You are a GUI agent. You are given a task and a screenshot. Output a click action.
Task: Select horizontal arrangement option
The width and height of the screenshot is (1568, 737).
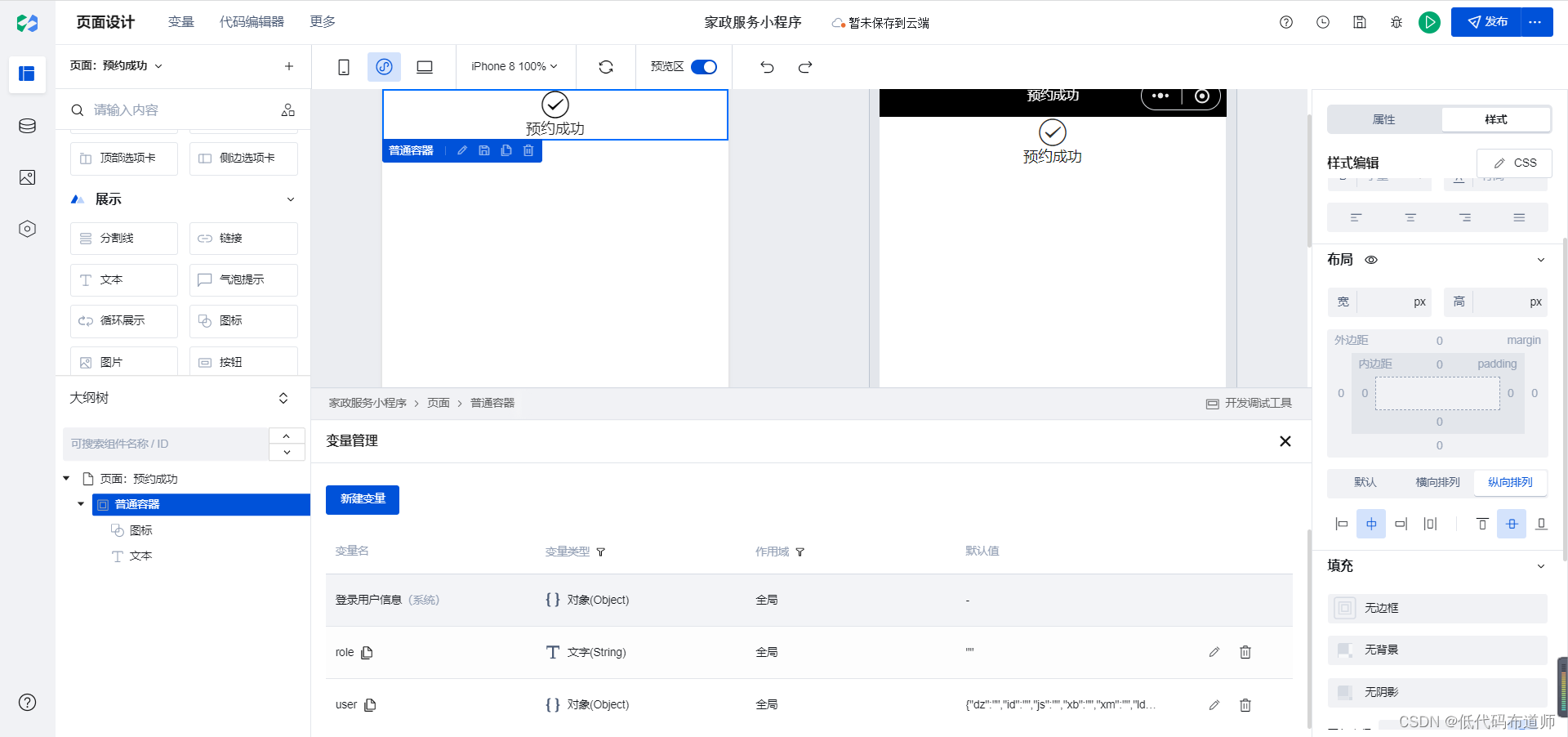(1437, 482)
